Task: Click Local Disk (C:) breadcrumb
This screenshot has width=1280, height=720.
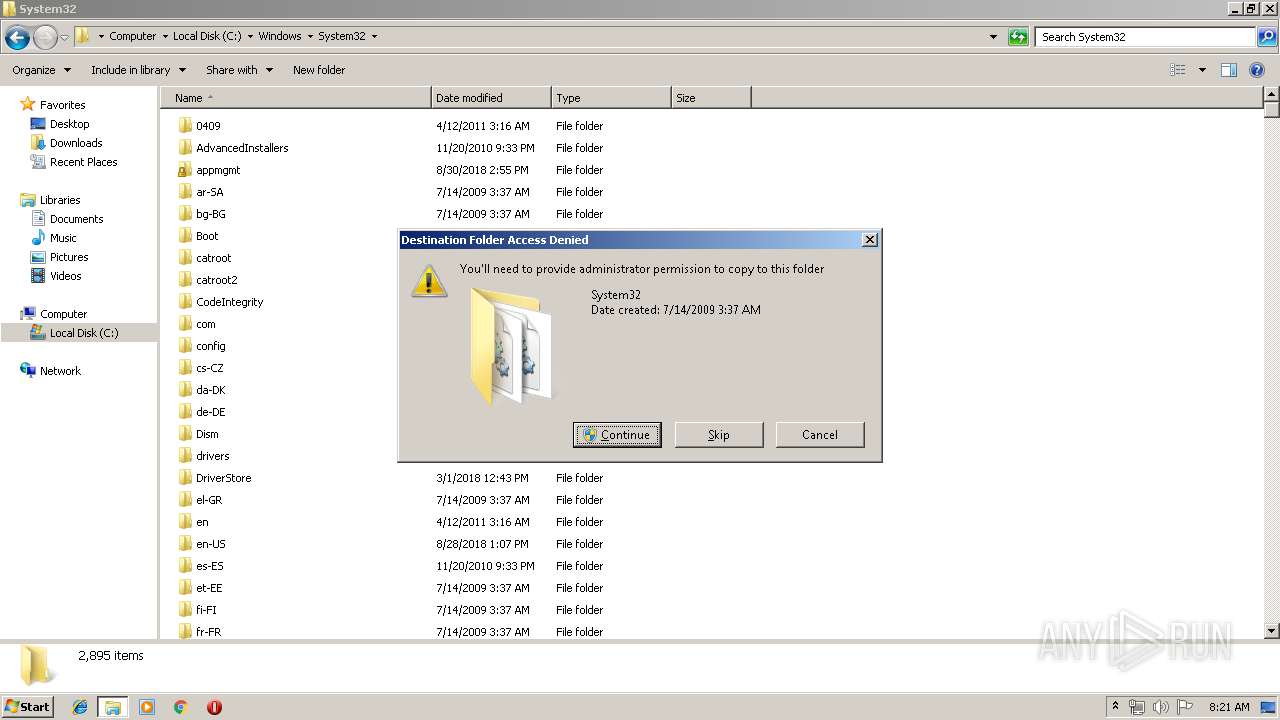Action: [x=207, y=36]
